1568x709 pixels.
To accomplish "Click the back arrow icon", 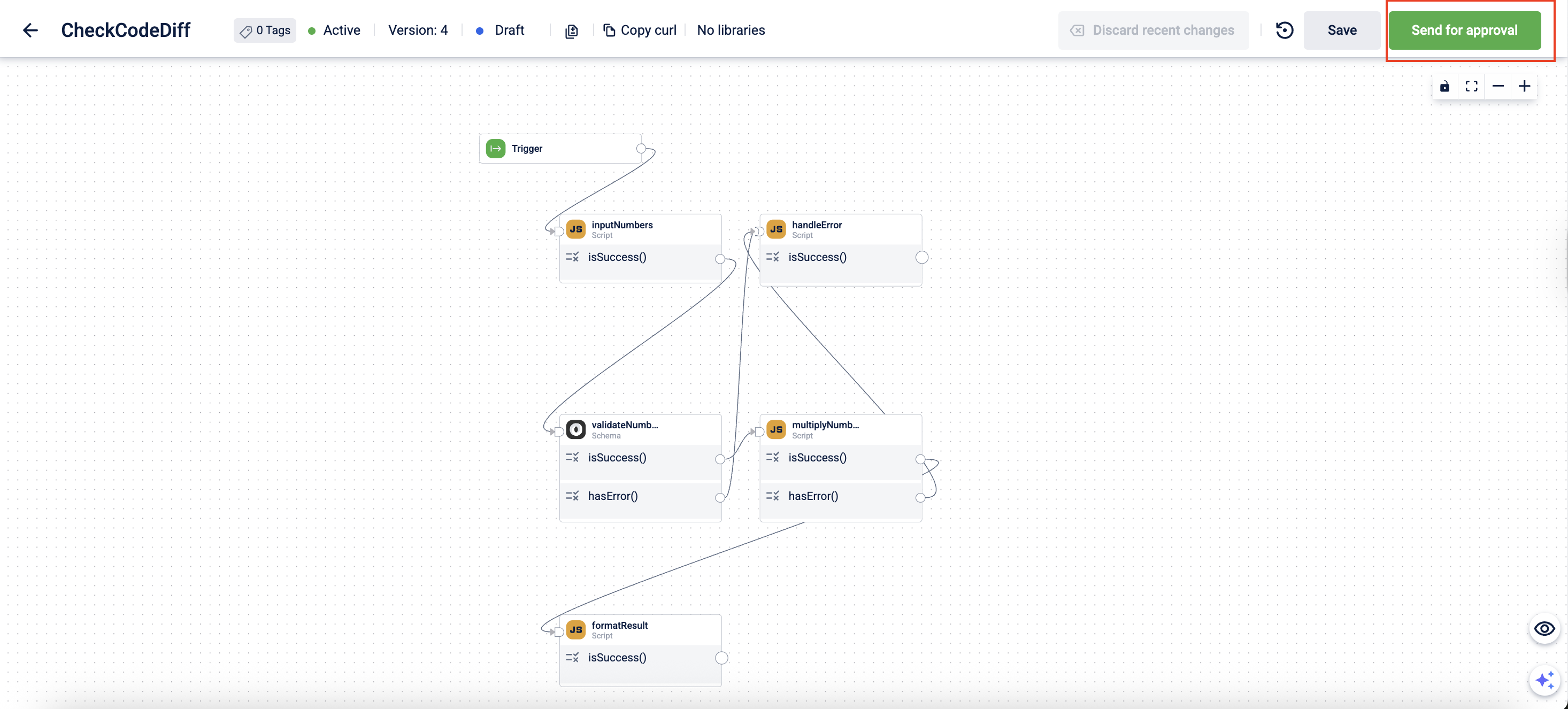I will (x=30, y=30).
